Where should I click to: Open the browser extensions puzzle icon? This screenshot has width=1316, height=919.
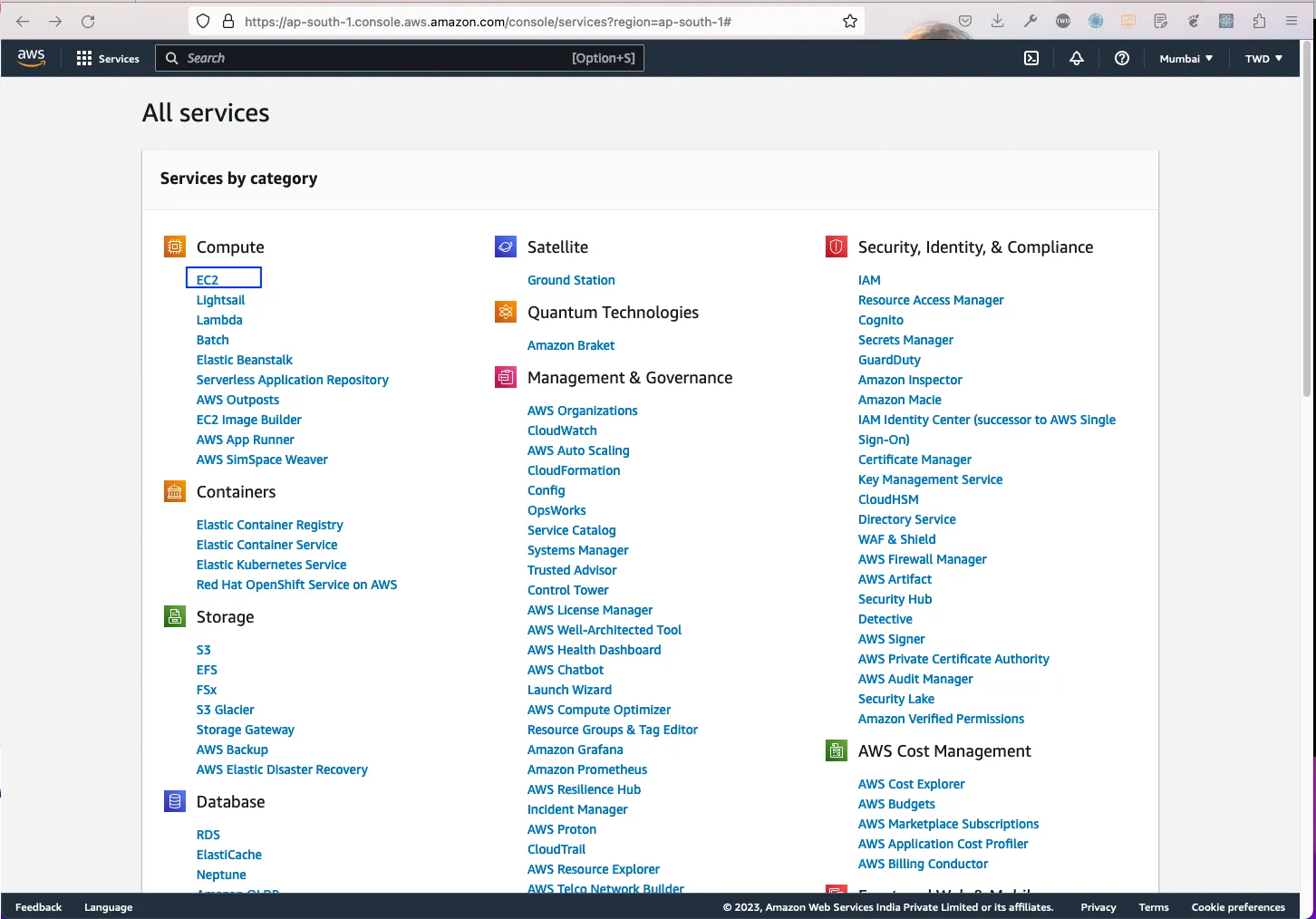pos(1259,21)
